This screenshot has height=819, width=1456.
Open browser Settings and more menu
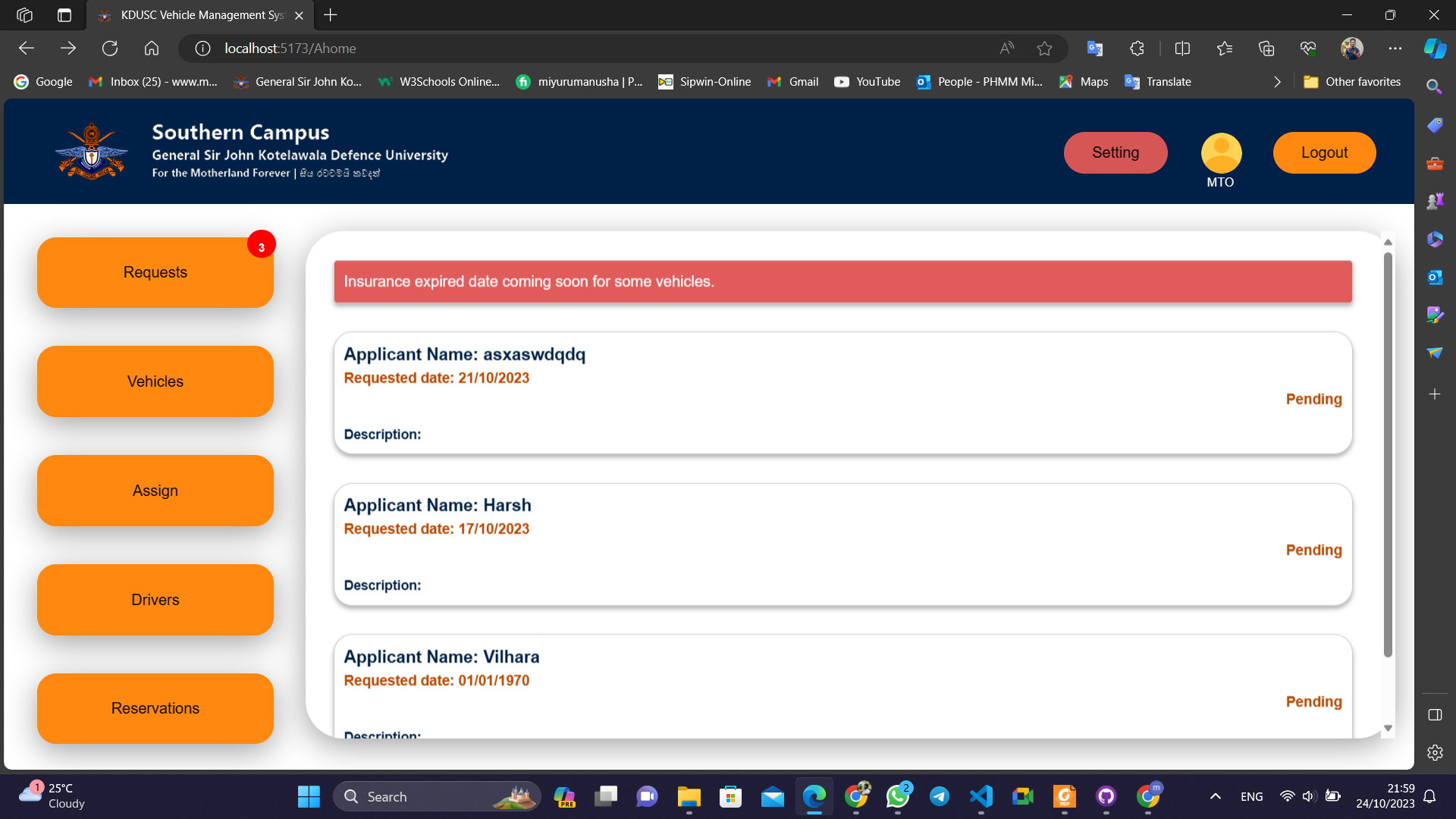[x=1395, y=49]
